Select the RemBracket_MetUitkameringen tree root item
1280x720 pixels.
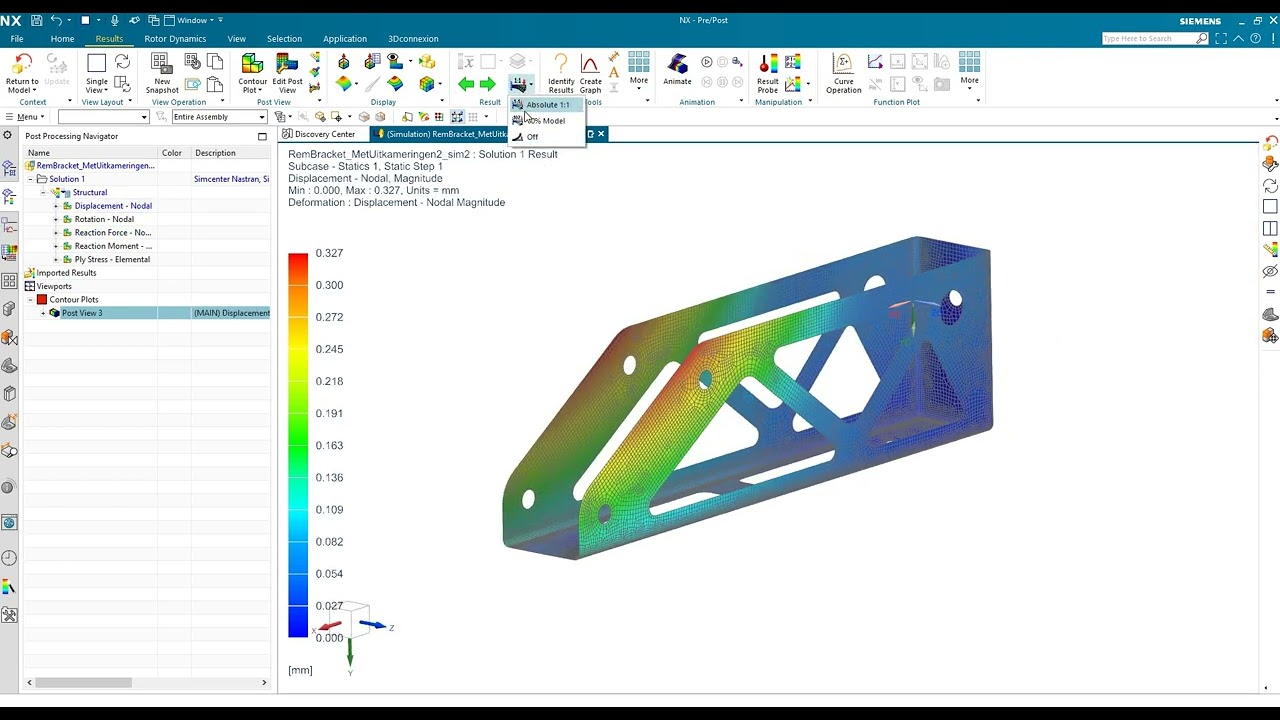click(x=95, y=166)
